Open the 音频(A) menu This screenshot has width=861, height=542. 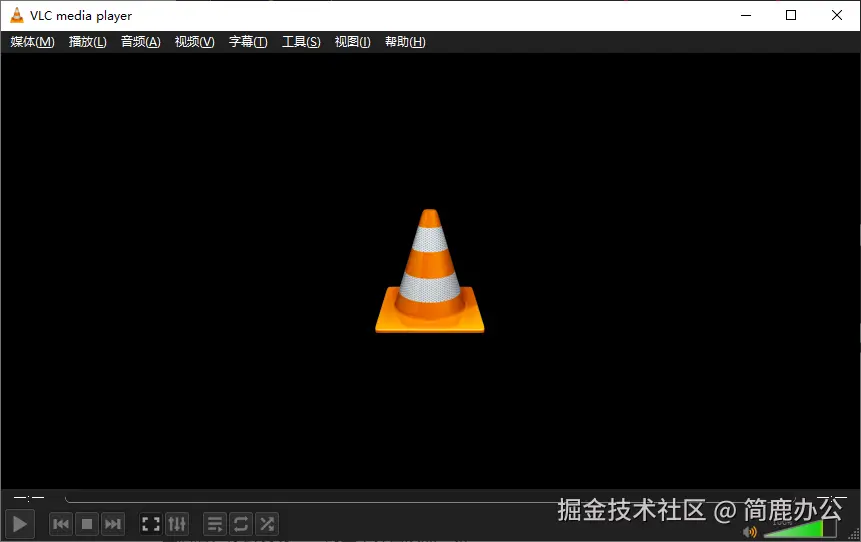tap(141, 42)
